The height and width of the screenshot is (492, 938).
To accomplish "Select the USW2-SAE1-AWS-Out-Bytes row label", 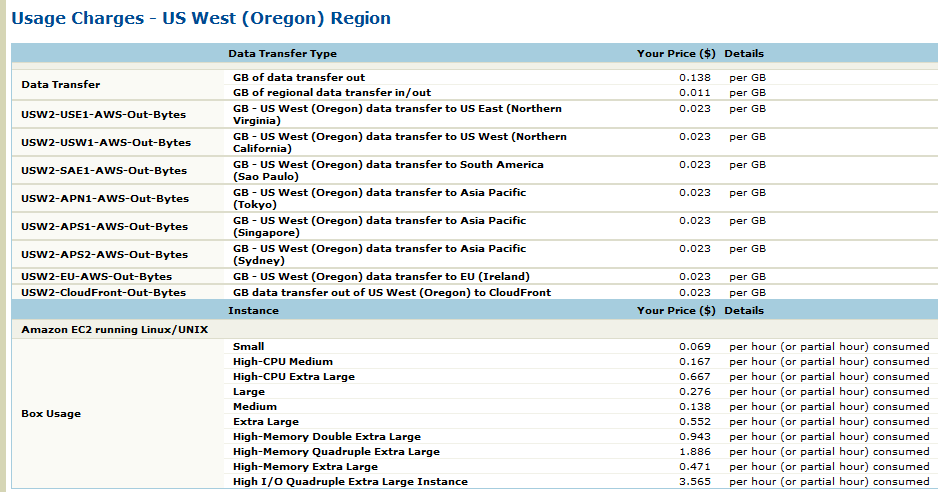I will (x=104, y=170).
